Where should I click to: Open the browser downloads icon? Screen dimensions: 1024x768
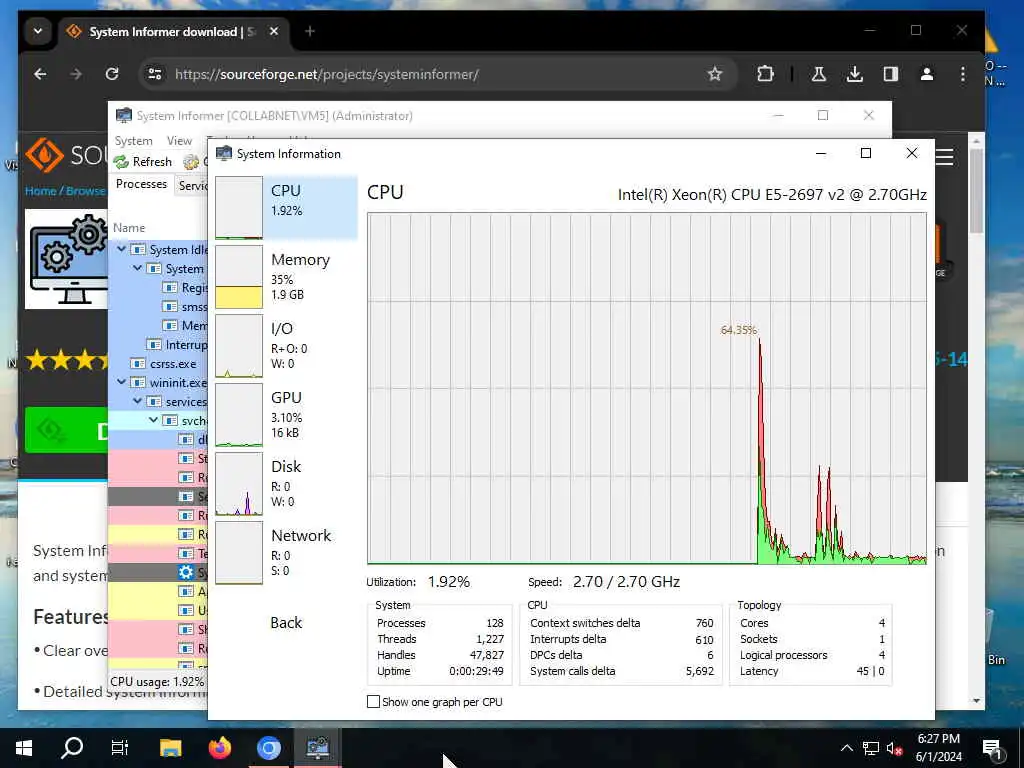854,74
